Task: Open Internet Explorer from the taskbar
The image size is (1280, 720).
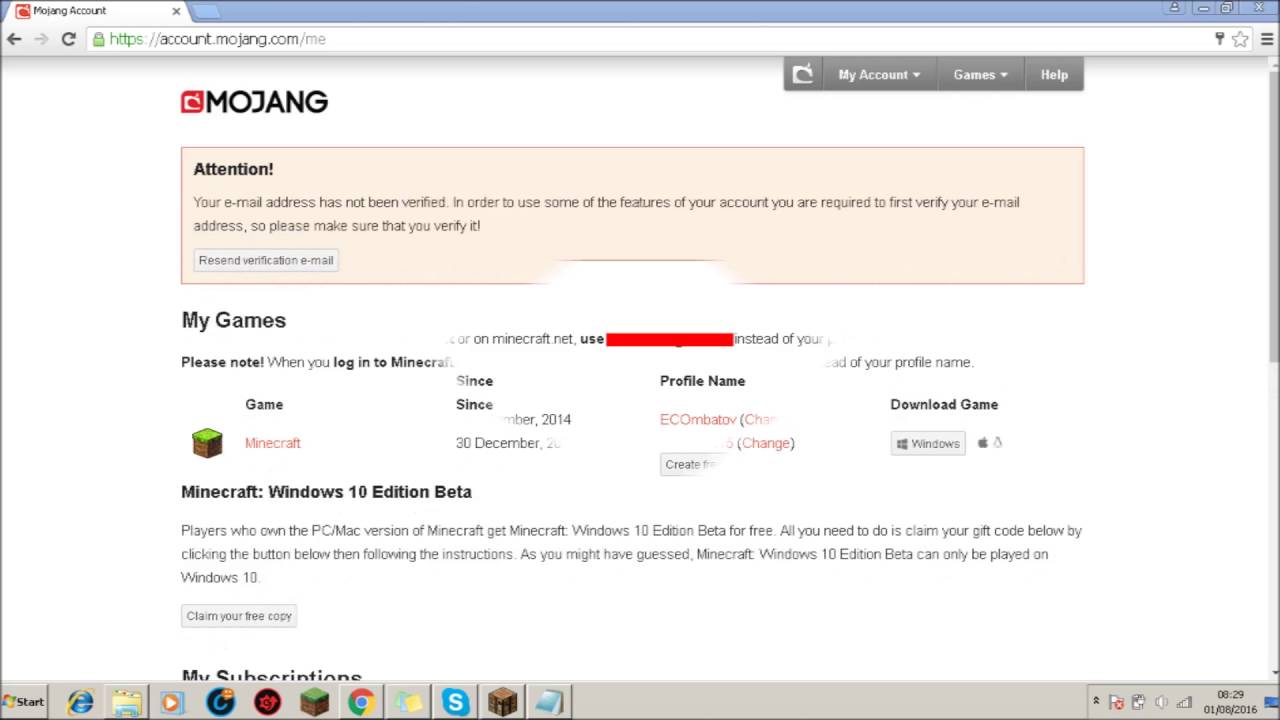Action: pos(80,702)
